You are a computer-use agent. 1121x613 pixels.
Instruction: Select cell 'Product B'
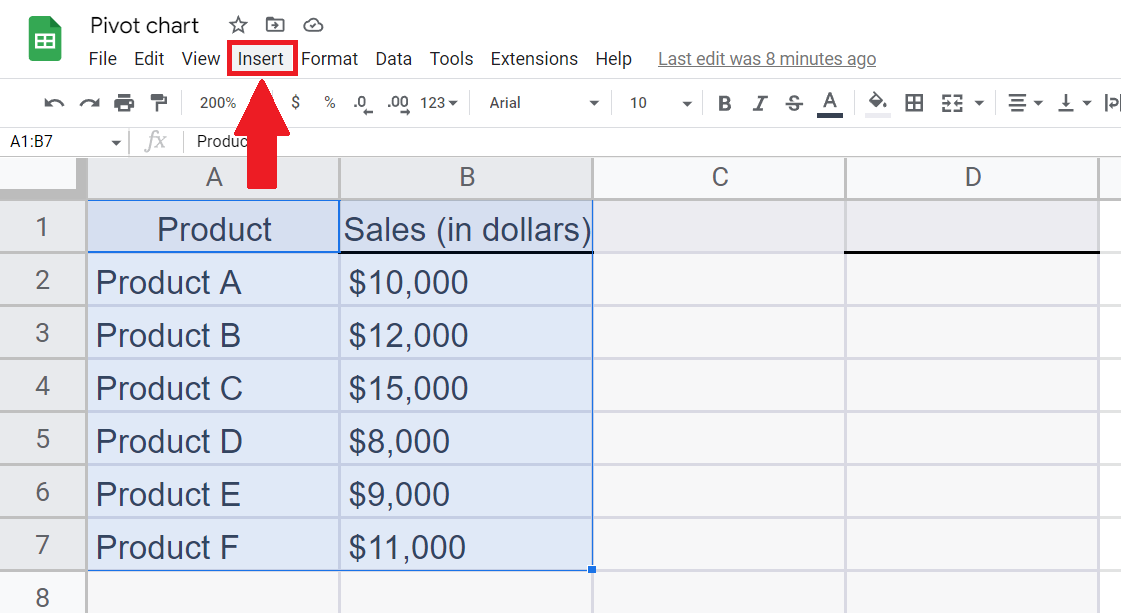click(x=213, y=333)
